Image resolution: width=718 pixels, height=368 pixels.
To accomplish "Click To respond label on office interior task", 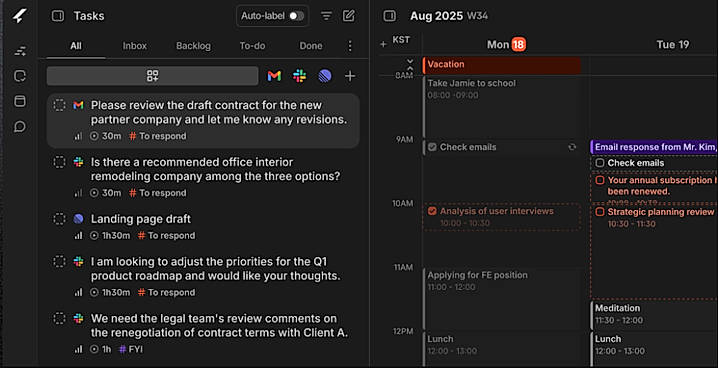I will point(158,193).
